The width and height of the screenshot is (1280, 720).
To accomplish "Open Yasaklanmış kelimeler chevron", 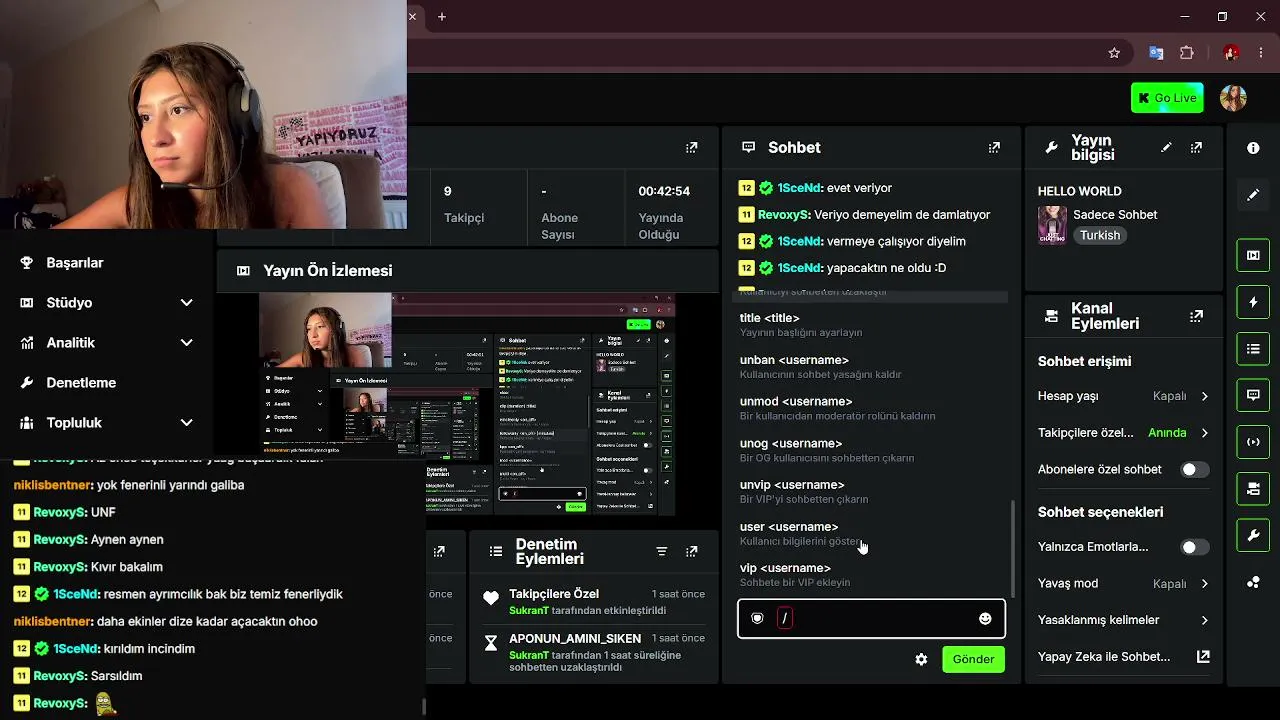I will (1204, 620).
